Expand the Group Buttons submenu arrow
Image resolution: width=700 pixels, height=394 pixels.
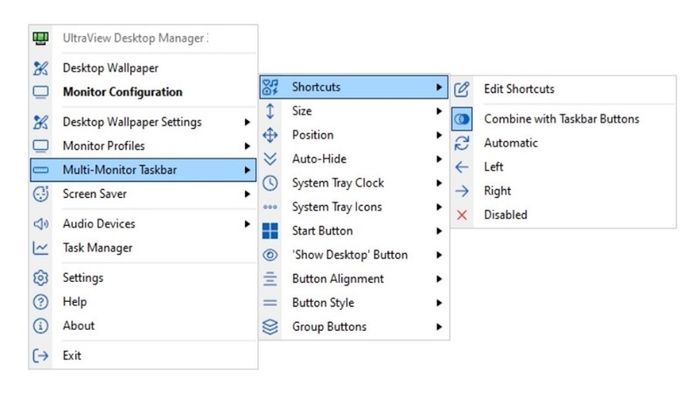[439, 327]
